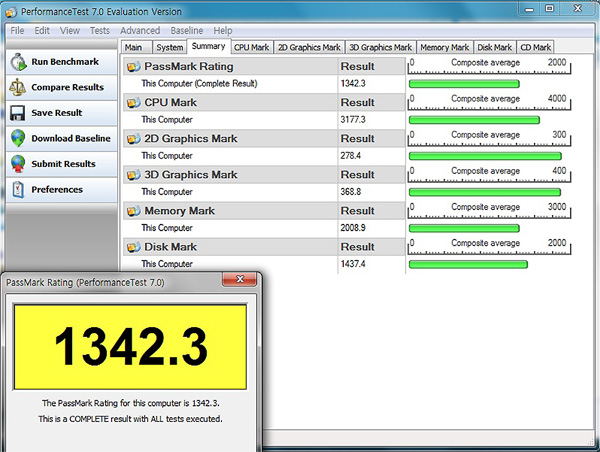Close the PassMark Rating popup window
The height and width of the screenshot is (452, 600).
[240, 279]
